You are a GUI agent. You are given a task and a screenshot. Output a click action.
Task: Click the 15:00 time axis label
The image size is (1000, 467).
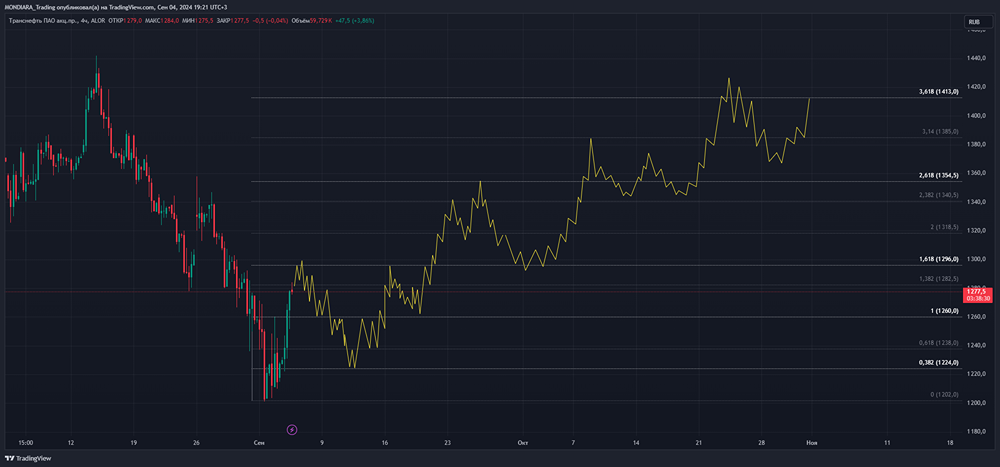(26, 442)
